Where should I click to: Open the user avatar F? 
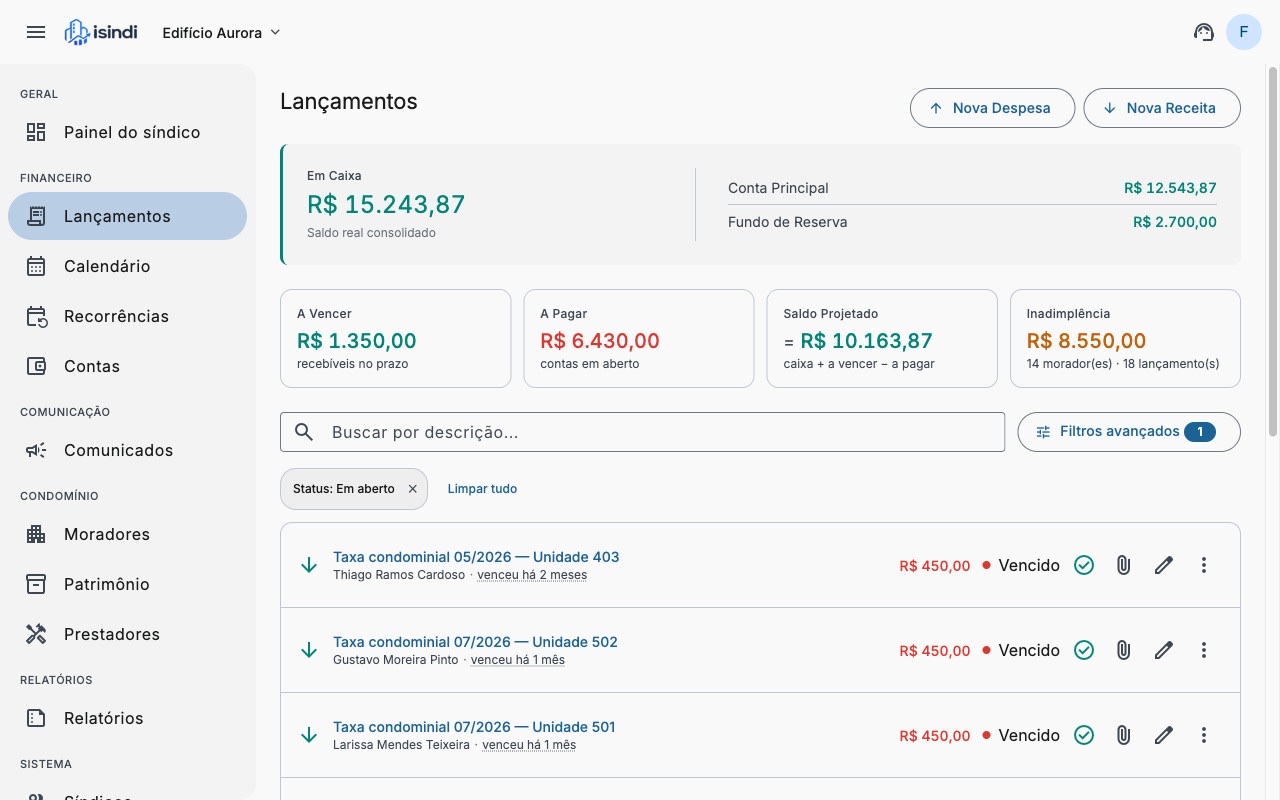(1244, 32)
